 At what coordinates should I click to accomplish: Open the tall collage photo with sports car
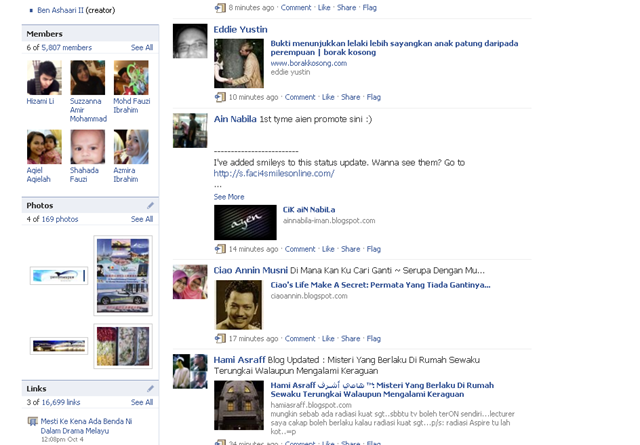coord(123,276)
